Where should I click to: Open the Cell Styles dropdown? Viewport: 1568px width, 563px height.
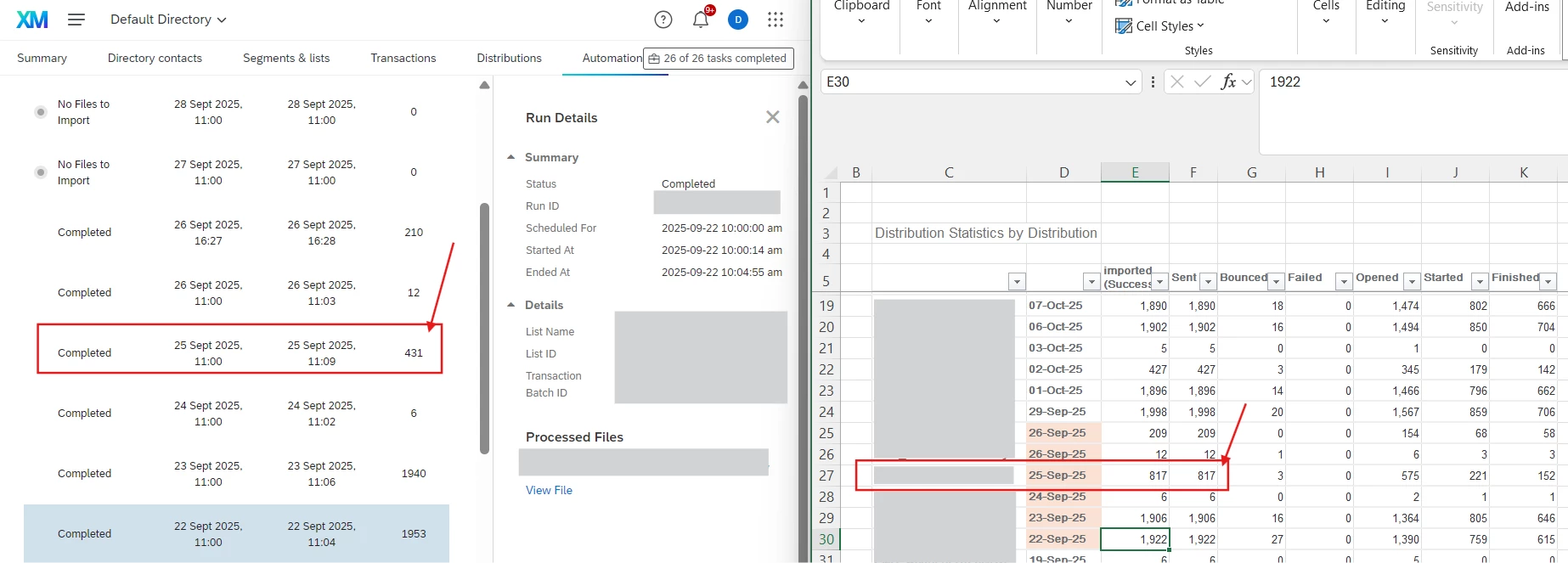click(1200, 26)
